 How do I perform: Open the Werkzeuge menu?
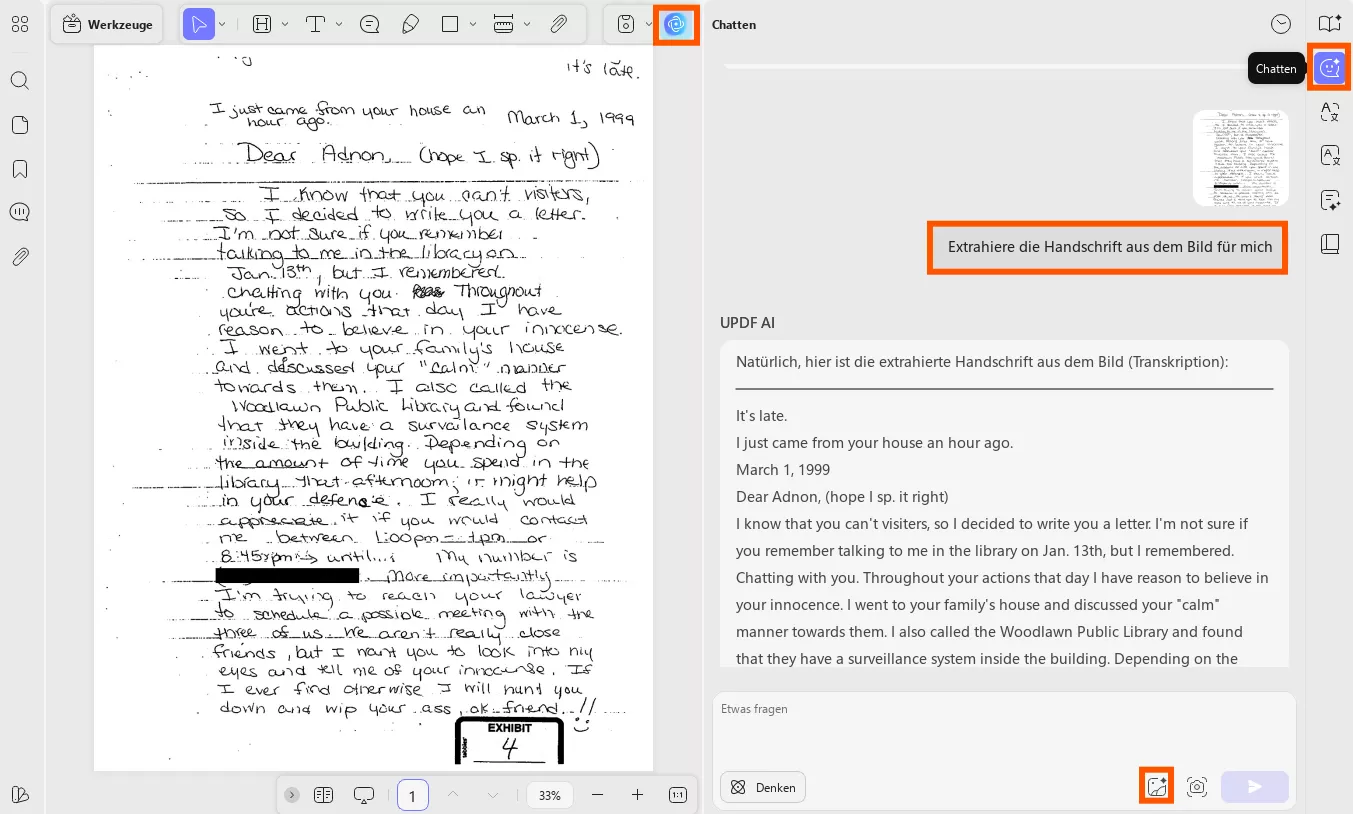pos(107,24)
